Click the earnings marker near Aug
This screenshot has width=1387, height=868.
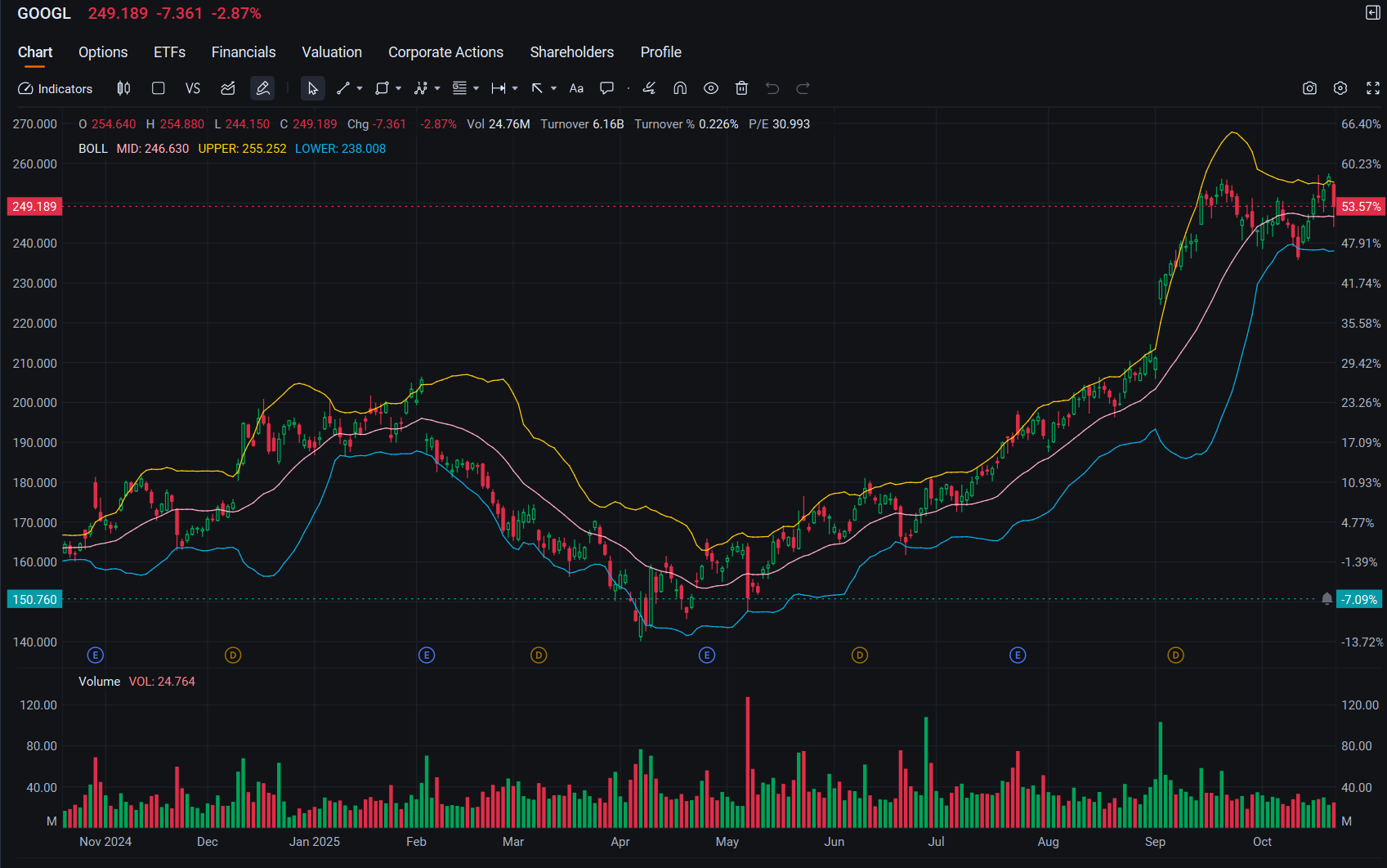(1018, 655)
